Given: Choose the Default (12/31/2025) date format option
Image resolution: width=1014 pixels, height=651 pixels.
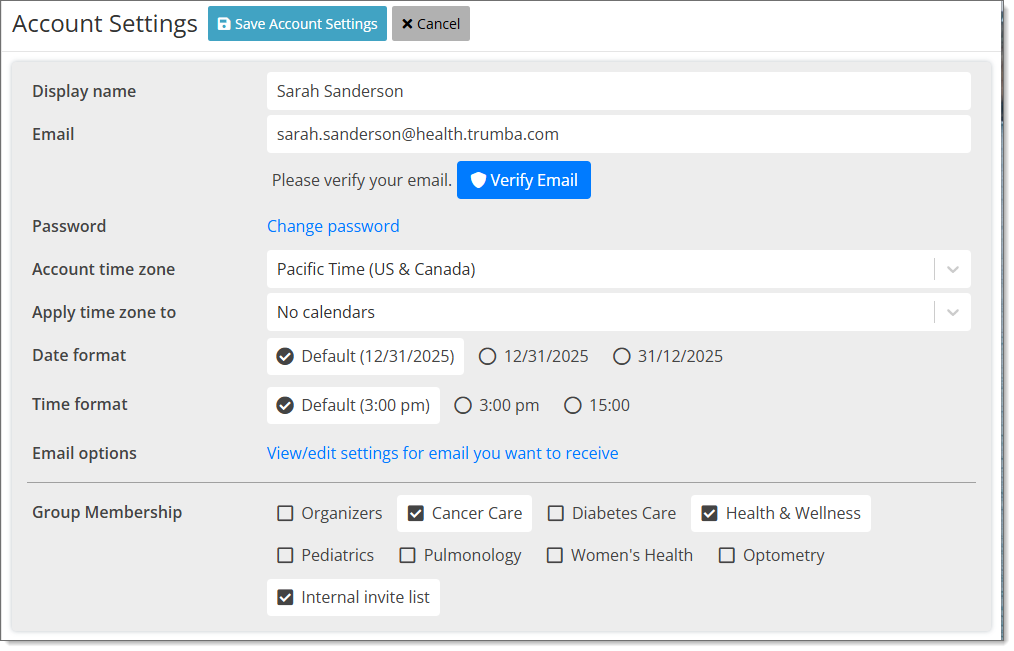Looking at the screenshot, I should 284,356.
